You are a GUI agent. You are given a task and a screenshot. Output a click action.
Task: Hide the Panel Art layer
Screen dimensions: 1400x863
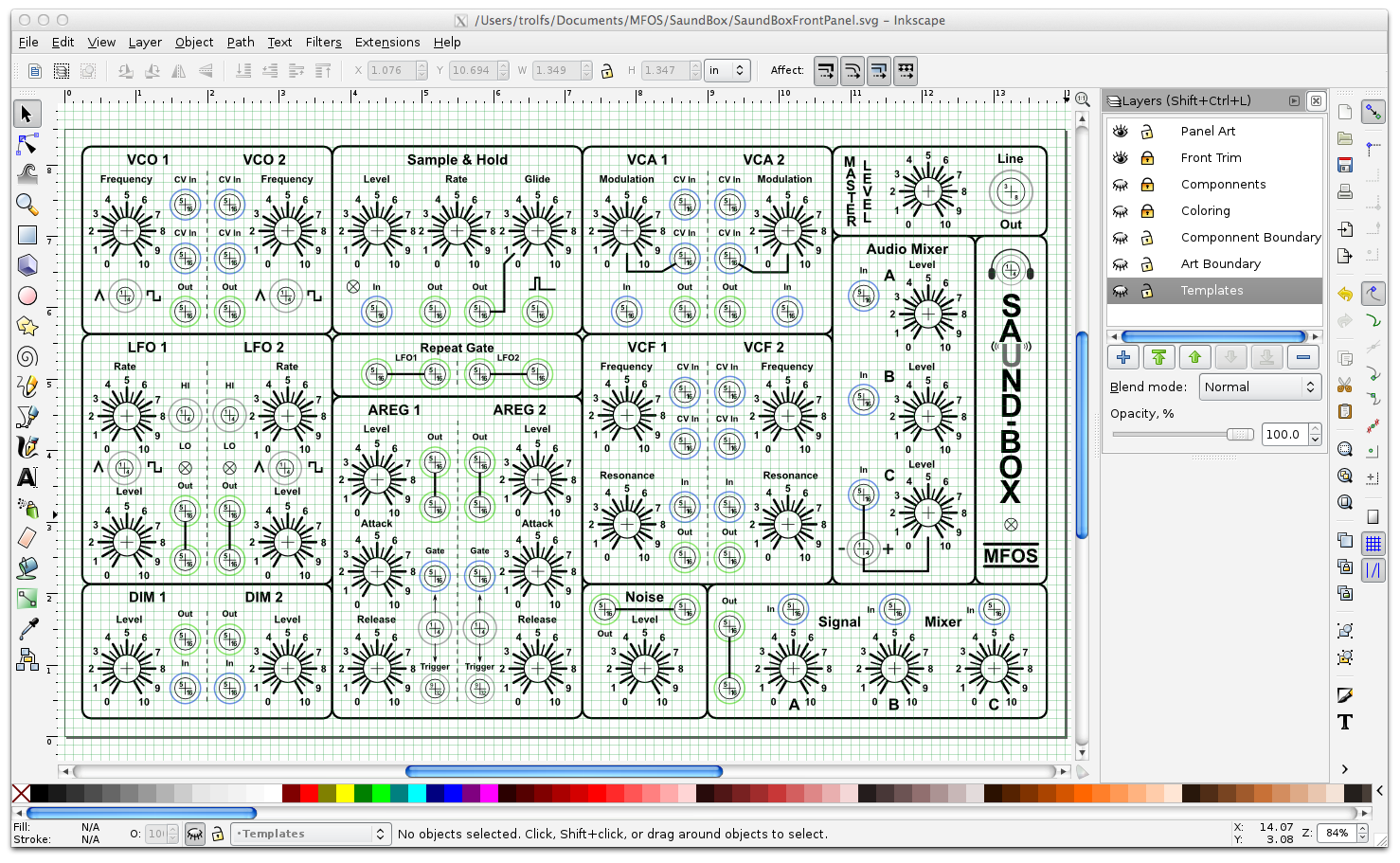tap(1121, 132)
